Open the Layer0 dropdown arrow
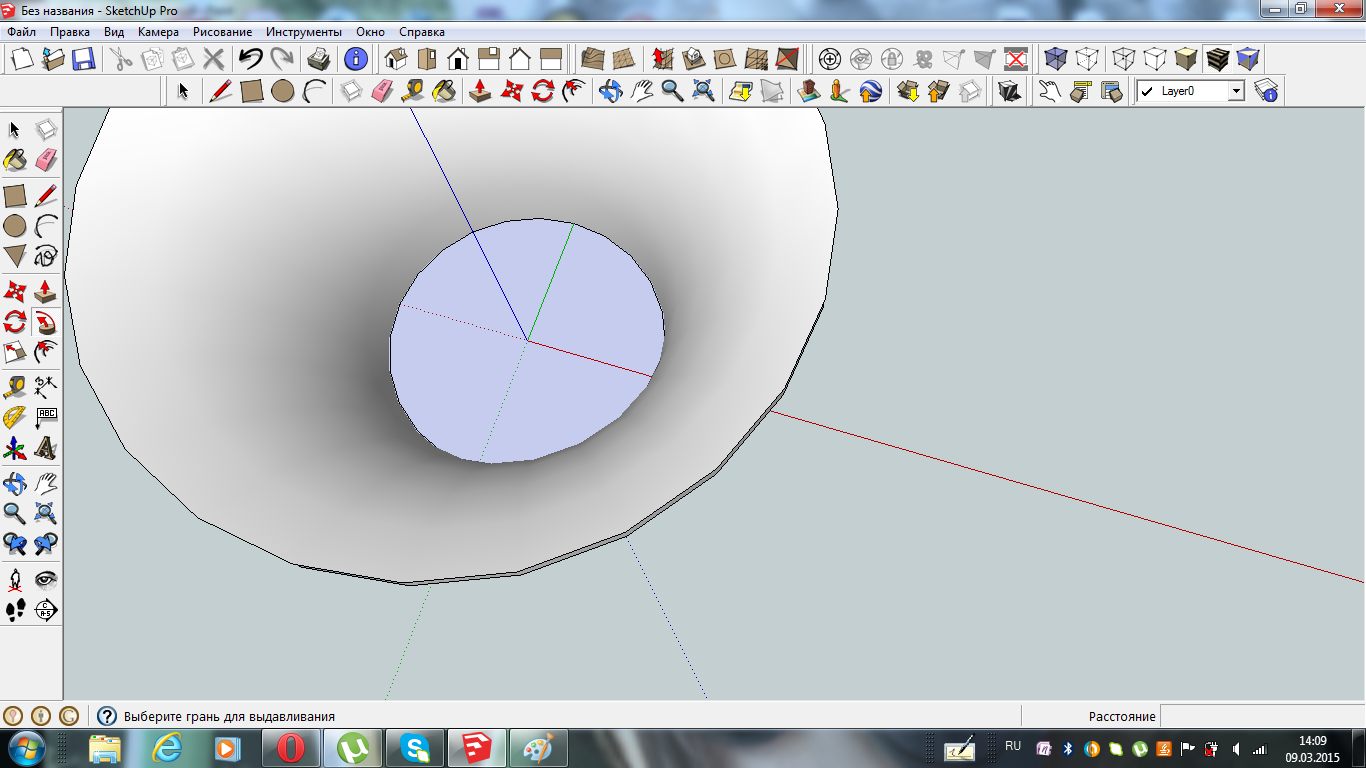The image size is (1366, 768). point(1236,91)
